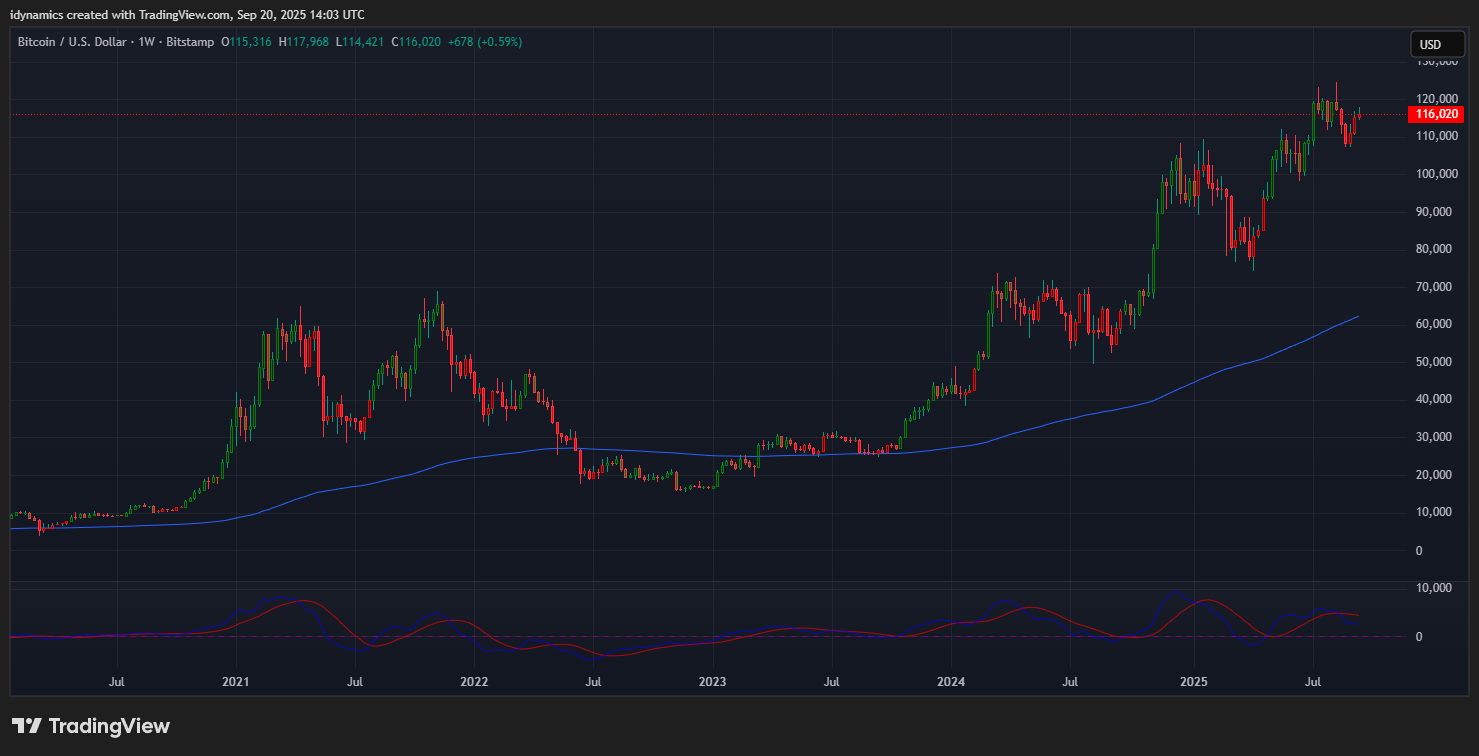Image resolution: width=1479 pixels, height=756 pixels.
Task: Click the 2021 label on the time axis
Action: click(x=236, y=682)
